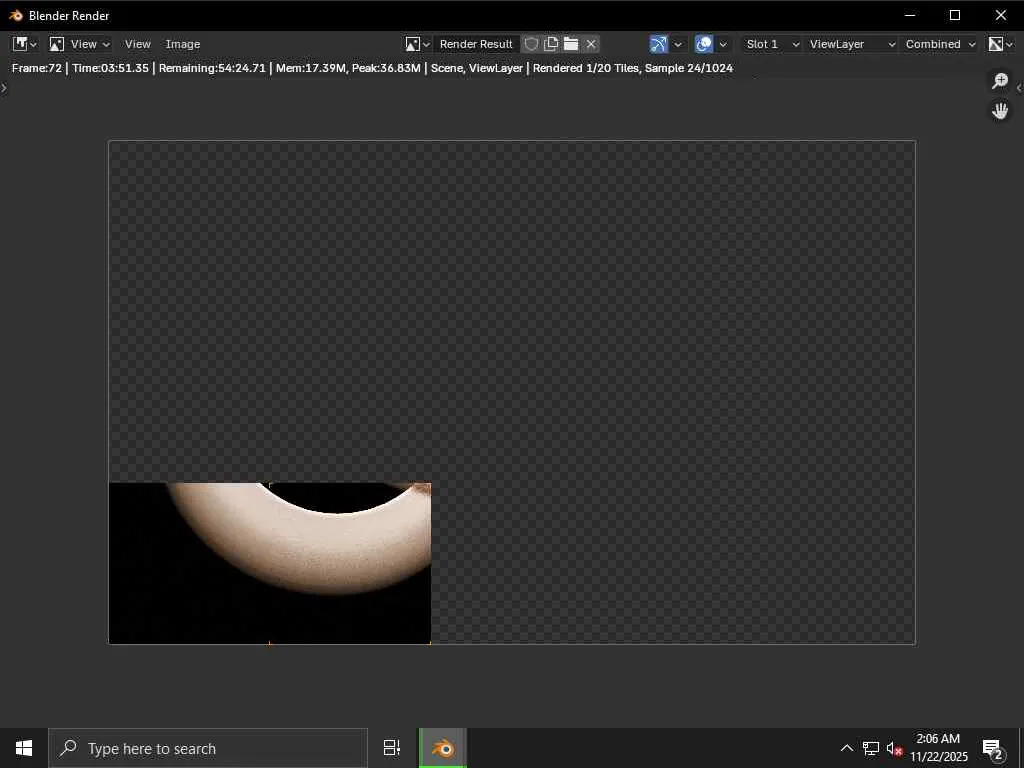Click the Render Result image name field
This screenshot has height=768, width=1024.
(x=476, y=44)
